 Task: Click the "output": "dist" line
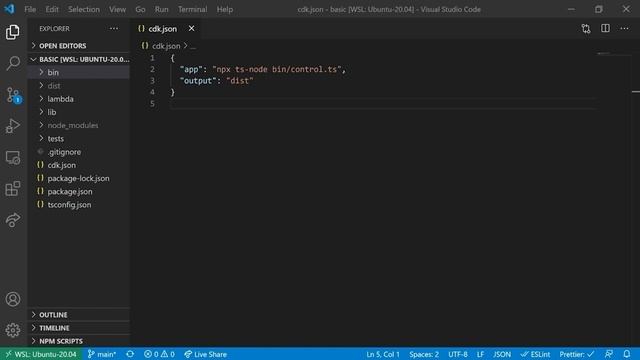217,81
